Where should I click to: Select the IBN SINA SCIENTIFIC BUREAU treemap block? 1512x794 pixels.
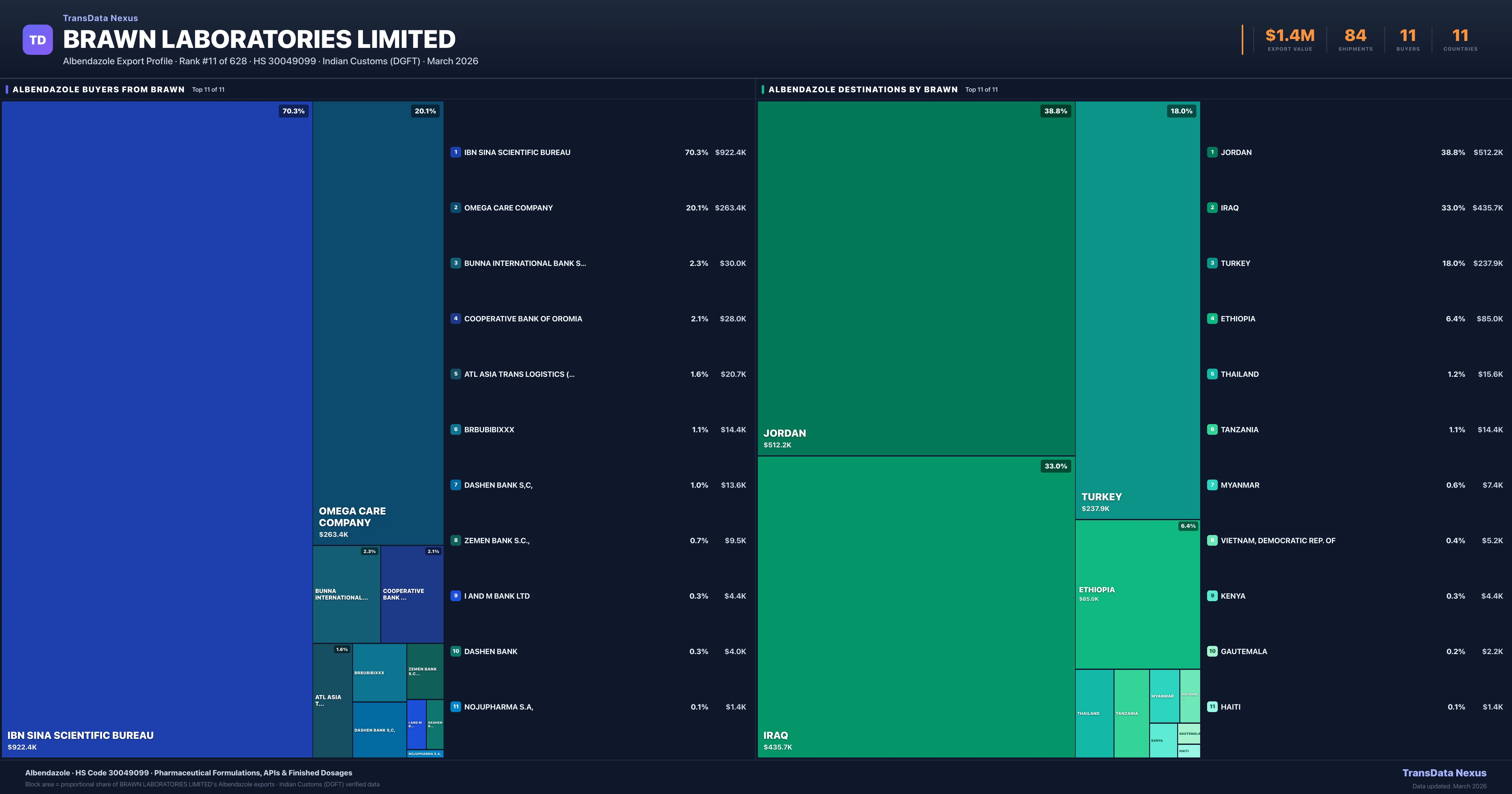point(157,429)
